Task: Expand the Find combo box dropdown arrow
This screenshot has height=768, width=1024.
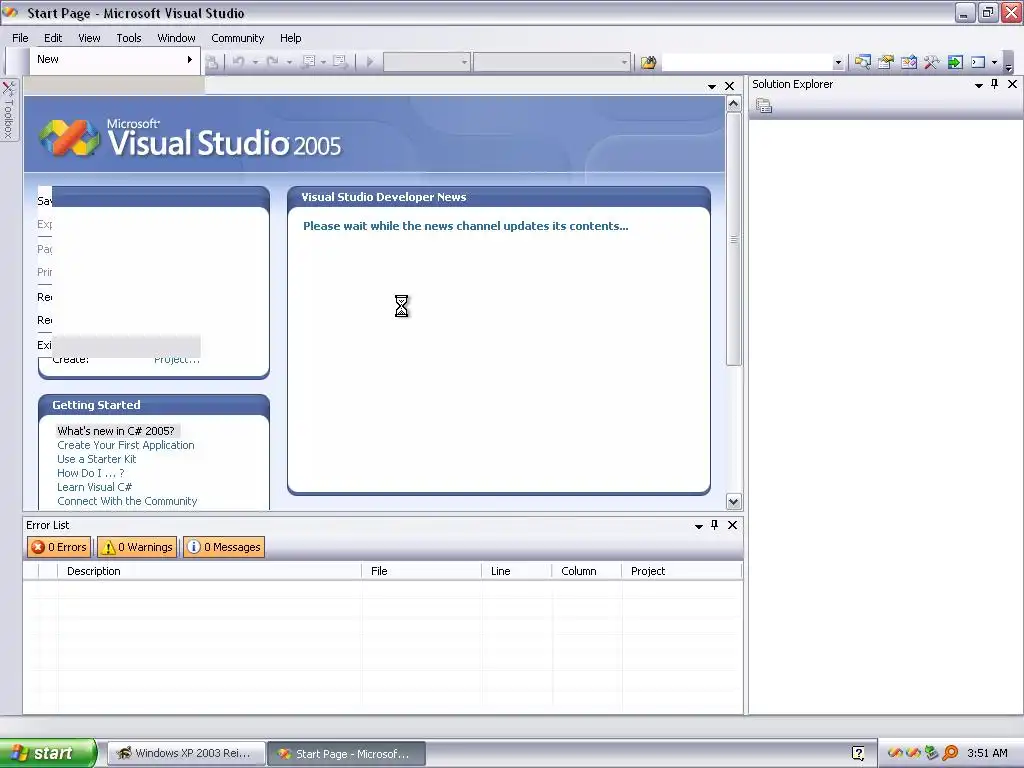Action: coord(838,63)
